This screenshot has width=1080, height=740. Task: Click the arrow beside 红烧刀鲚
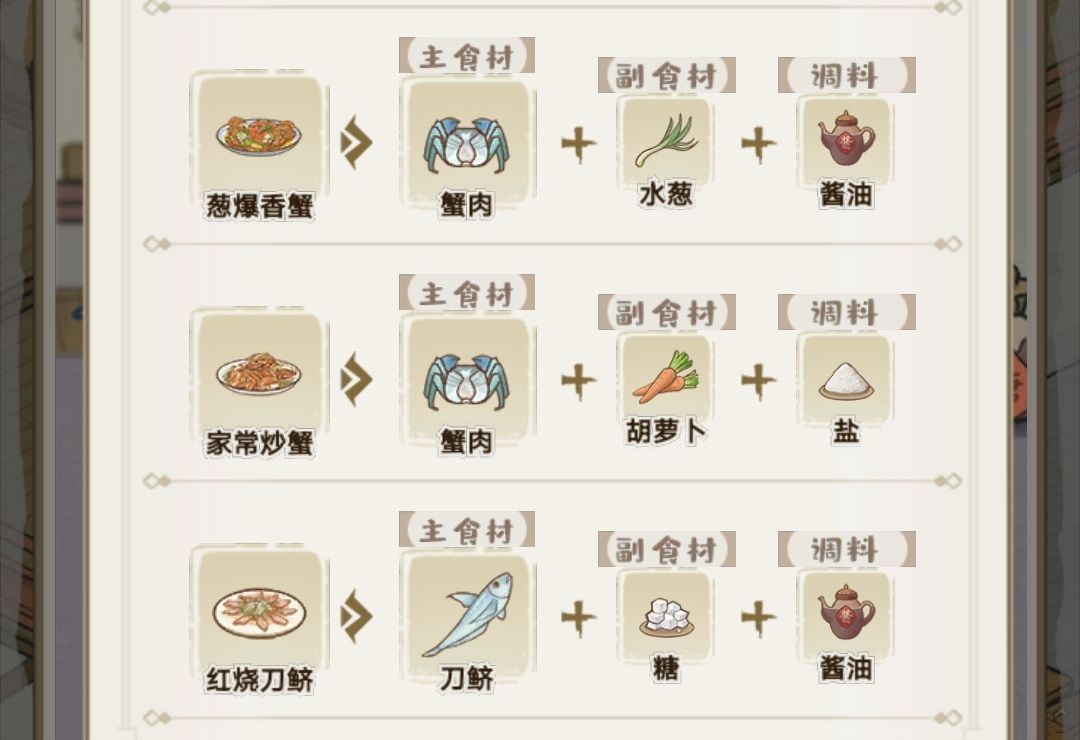click(356, 617)
